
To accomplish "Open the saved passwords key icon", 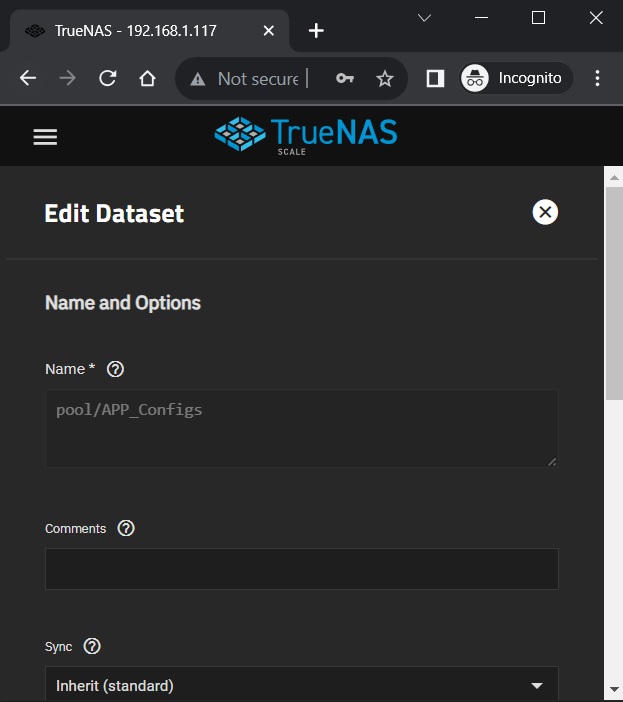I will (x=345, y=78).
